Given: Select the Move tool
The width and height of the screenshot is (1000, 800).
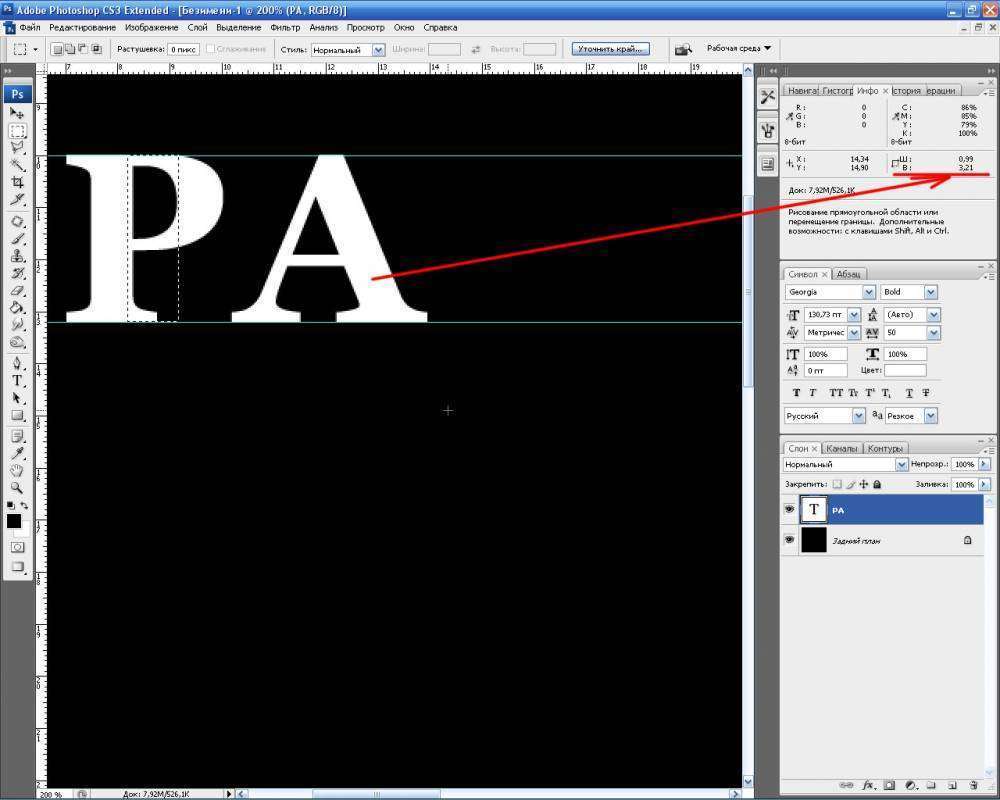Looking at the screenshot, I should [x=17, y=114].
